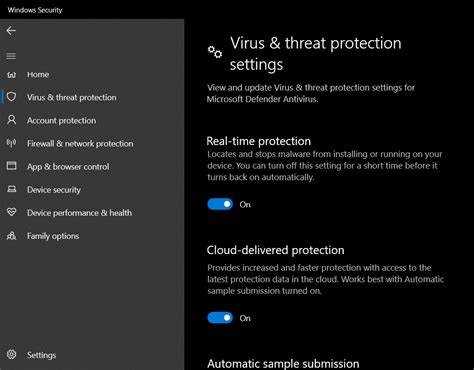Click the Family options people icon

(11, 235)
